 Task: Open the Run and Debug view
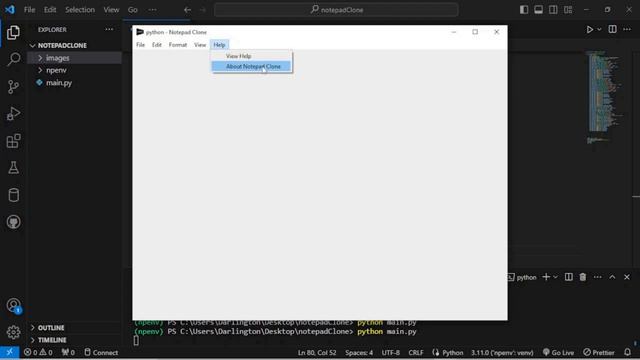pyautogui.click(x=13, y=113)
